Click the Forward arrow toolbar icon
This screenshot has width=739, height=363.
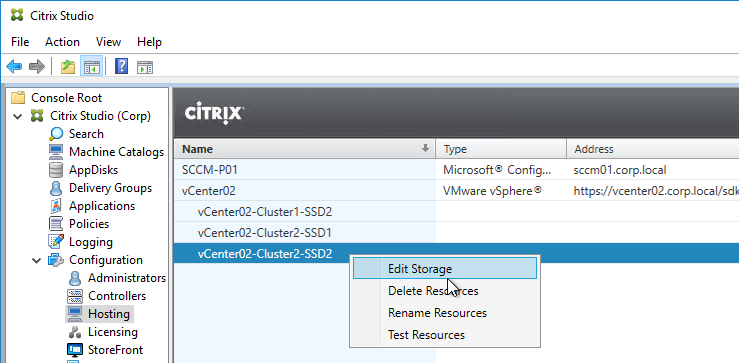(37, 67)
